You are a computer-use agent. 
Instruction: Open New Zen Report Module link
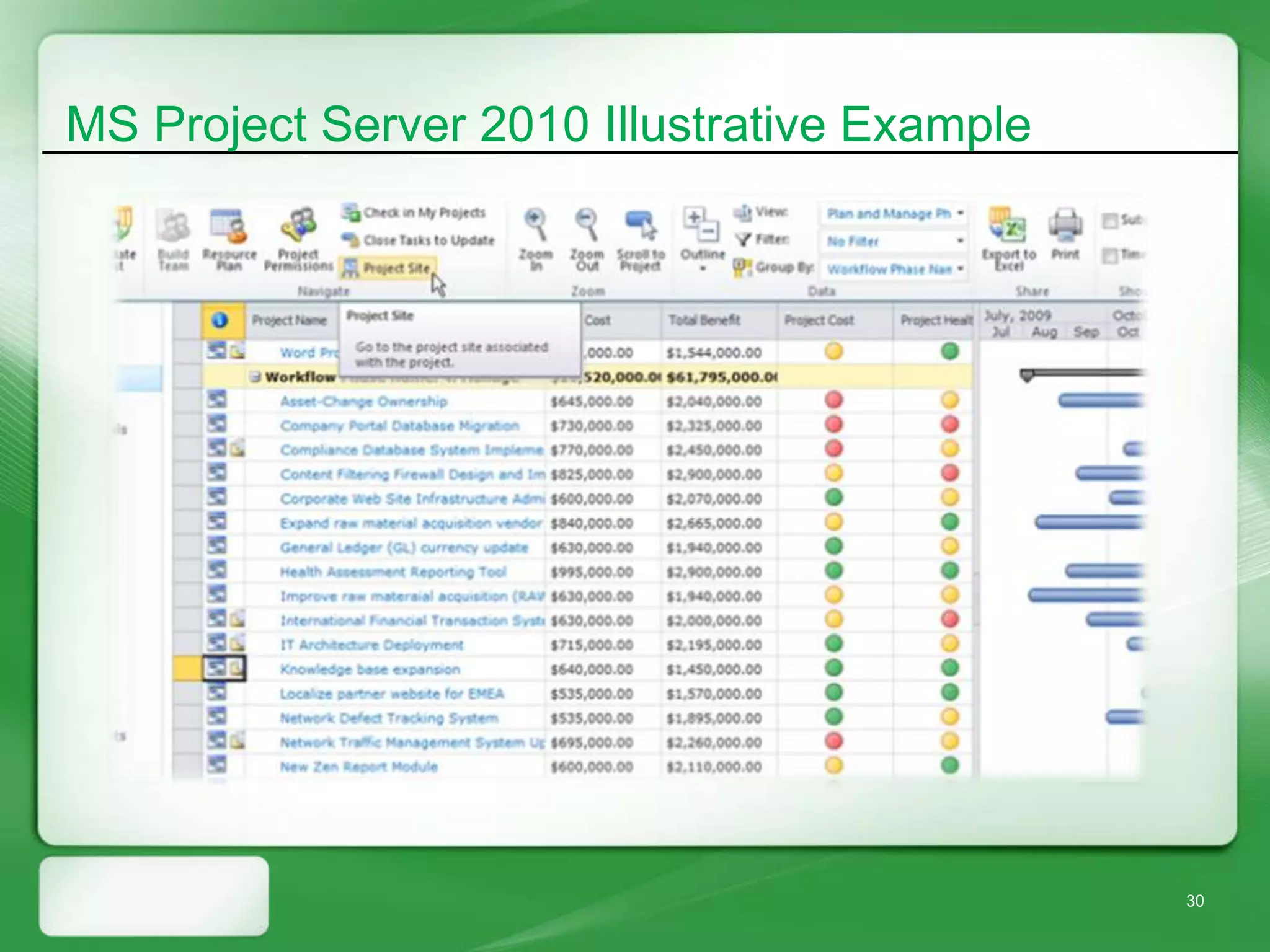pos(358,767)
